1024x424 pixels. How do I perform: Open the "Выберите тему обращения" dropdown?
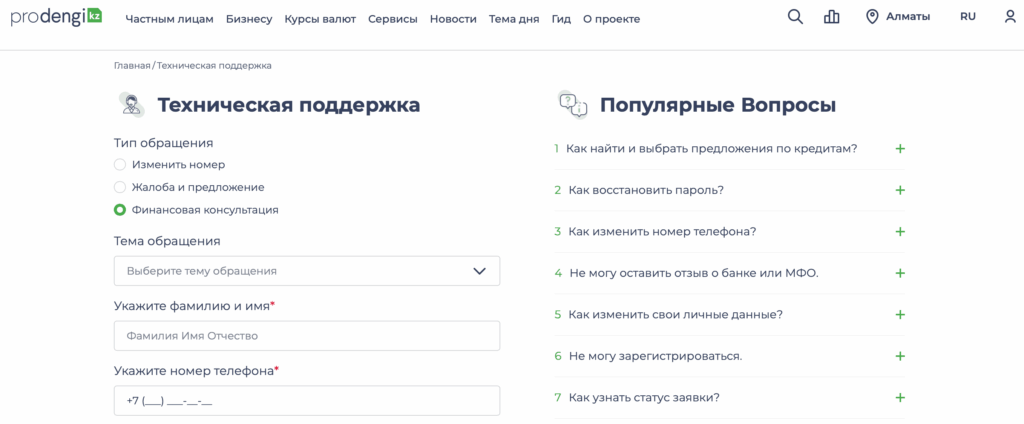[x=307, y=271]
